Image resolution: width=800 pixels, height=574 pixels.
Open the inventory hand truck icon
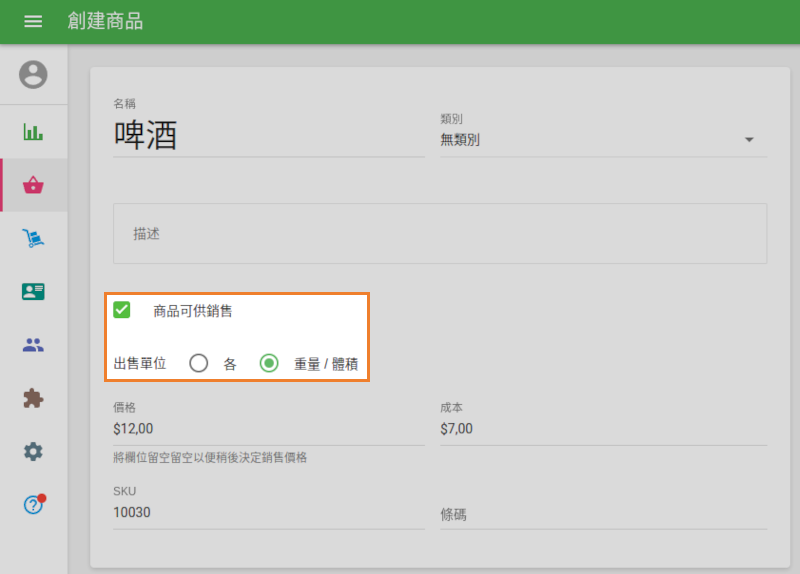(33, 238)
